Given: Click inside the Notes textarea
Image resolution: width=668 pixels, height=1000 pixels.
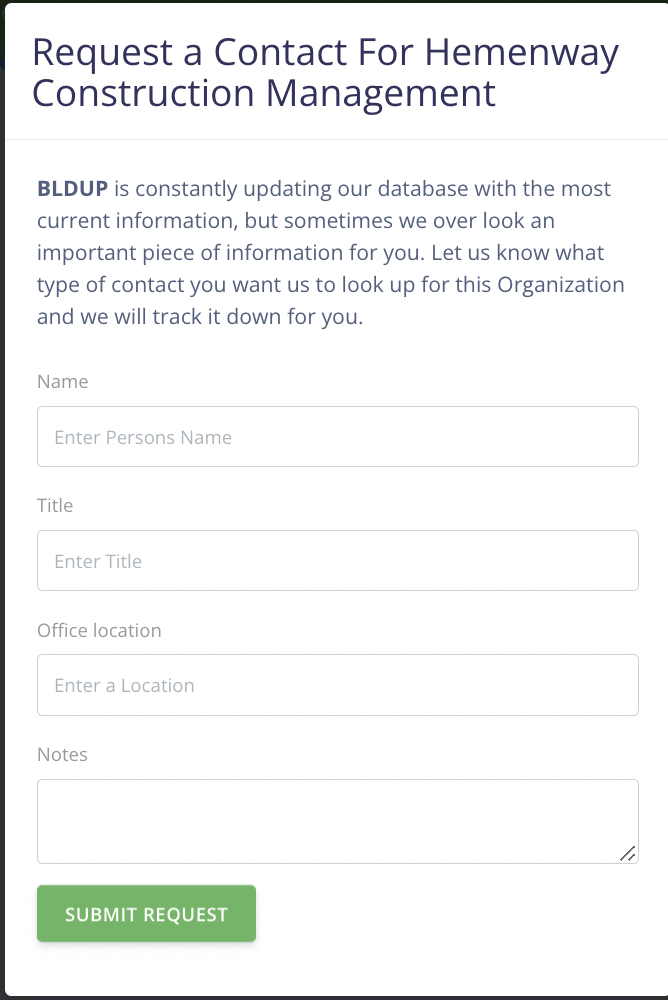Looking at the screenshot, I should pyautogui.click(x=337, y=820).
